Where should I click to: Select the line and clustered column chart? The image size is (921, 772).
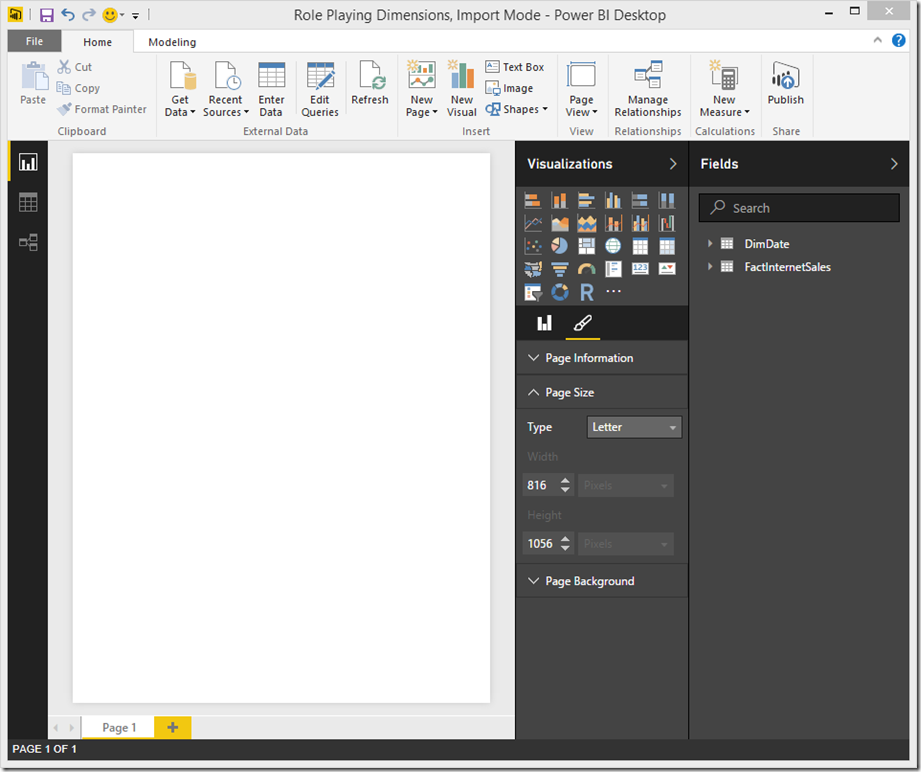(640, 223)
